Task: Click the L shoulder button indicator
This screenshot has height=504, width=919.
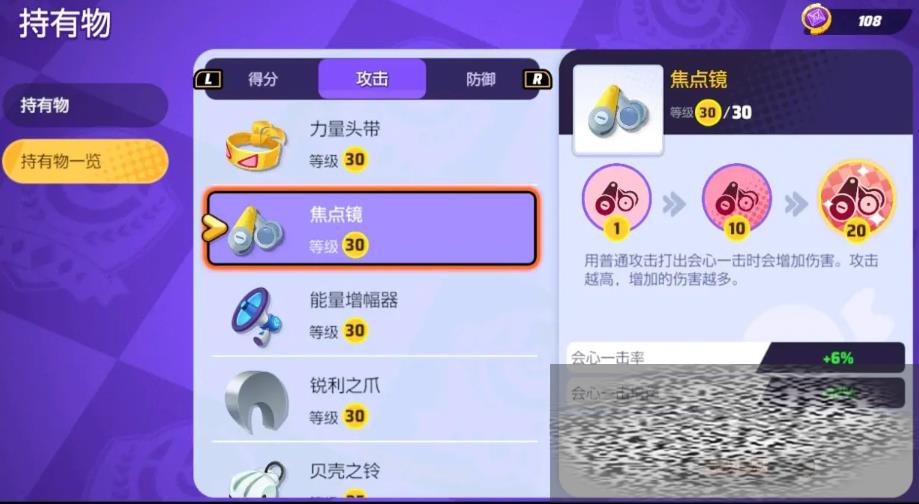Action: pos(208,79)
